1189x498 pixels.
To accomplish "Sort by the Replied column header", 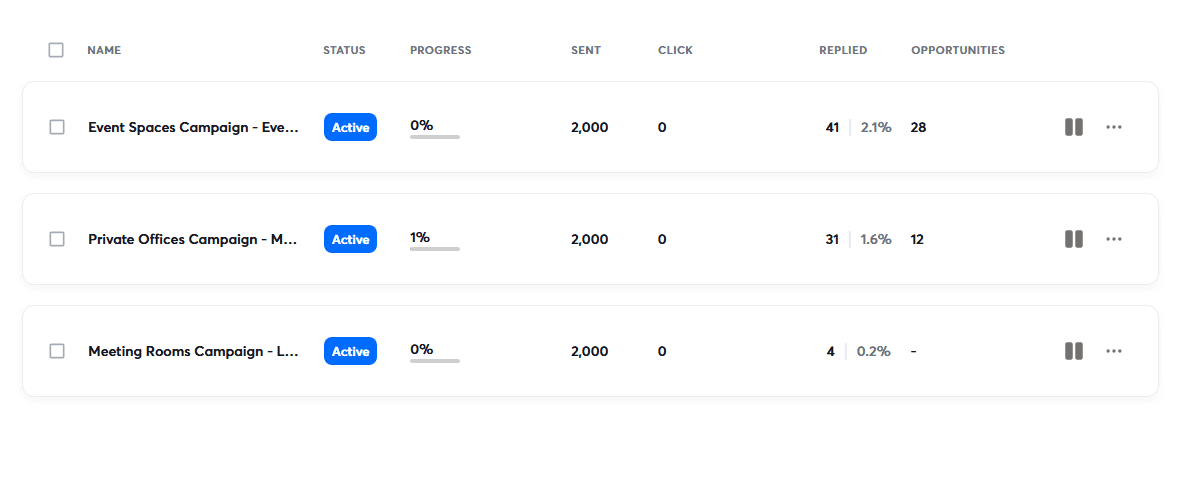I will pos(842,50).
